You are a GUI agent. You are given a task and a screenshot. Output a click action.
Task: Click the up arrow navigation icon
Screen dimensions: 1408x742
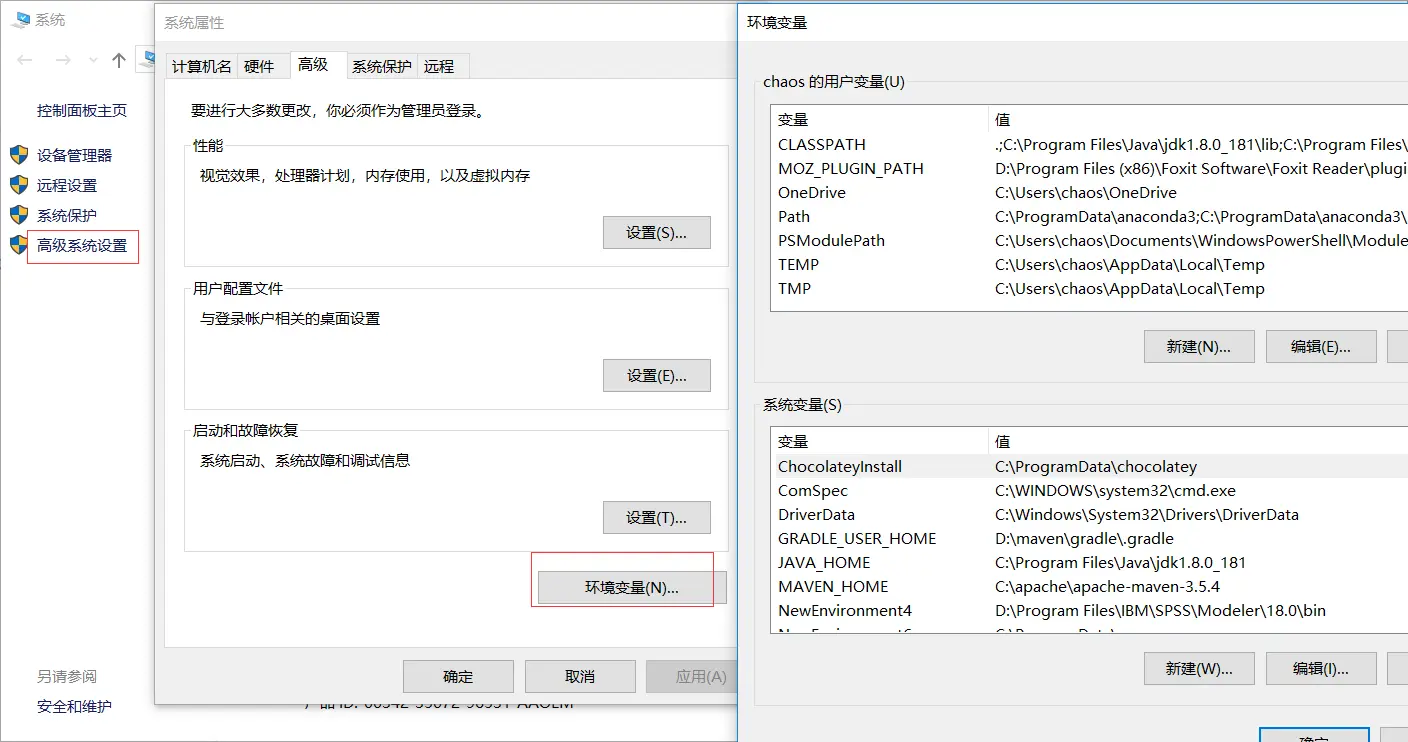(117, 60)
